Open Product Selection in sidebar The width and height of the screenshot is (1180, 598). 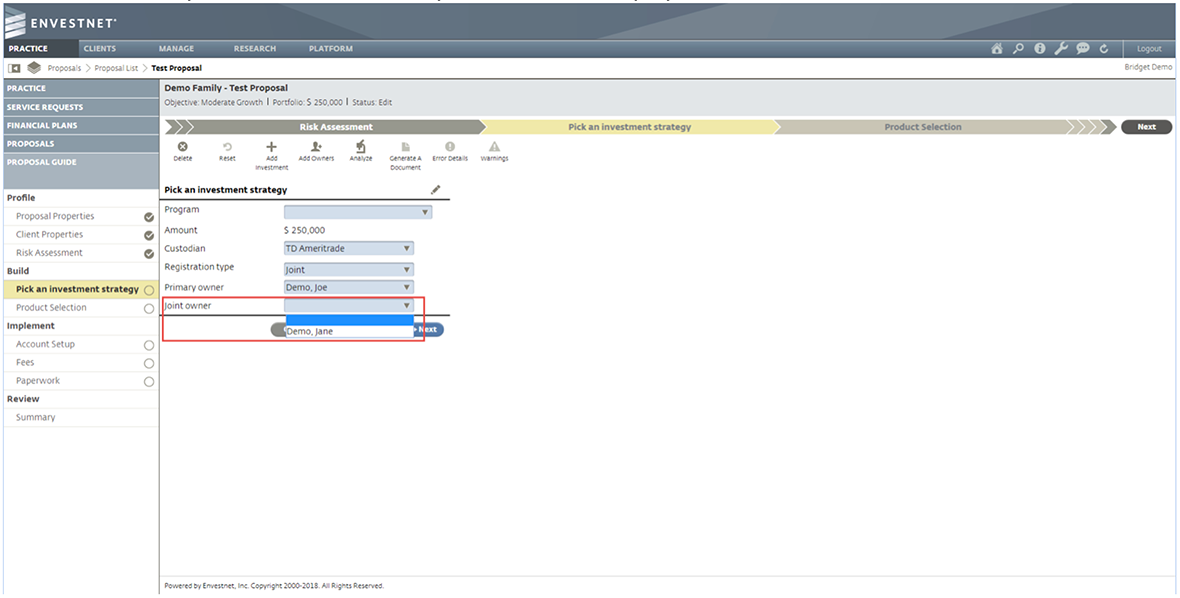(51, 308)
